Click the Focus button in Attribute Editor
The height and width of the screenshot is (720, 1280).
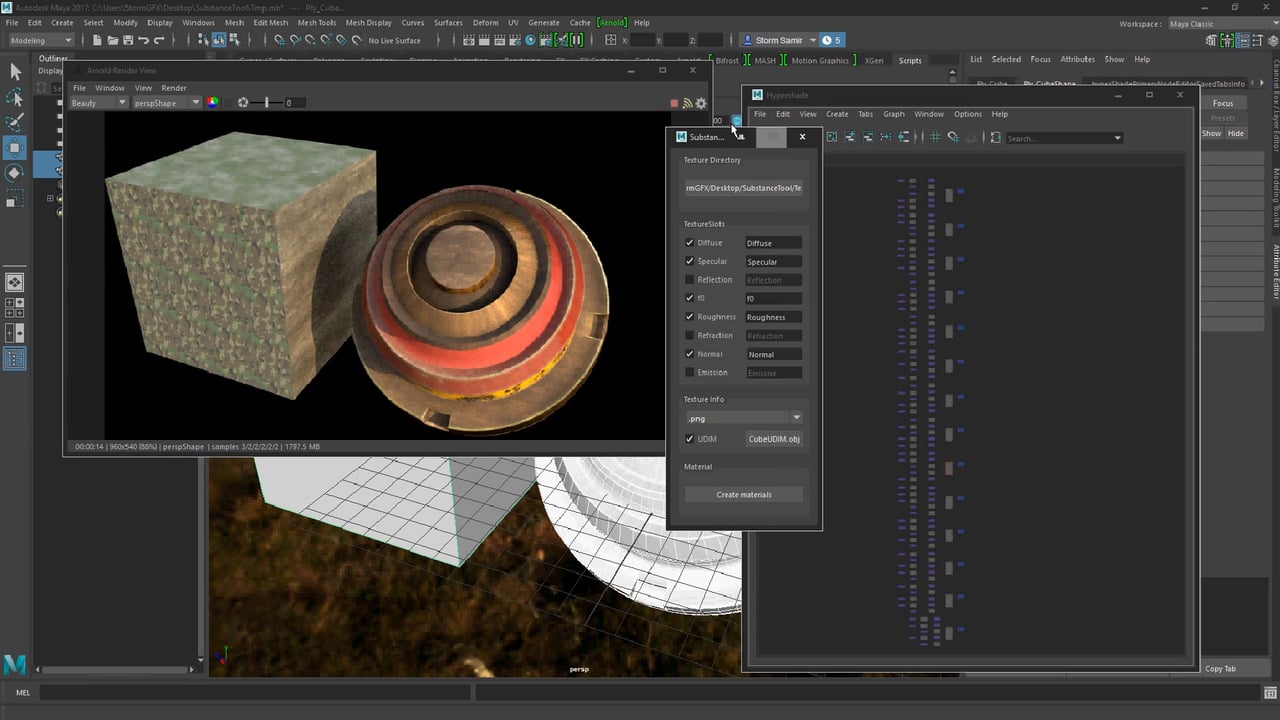tap(1223, 103)
